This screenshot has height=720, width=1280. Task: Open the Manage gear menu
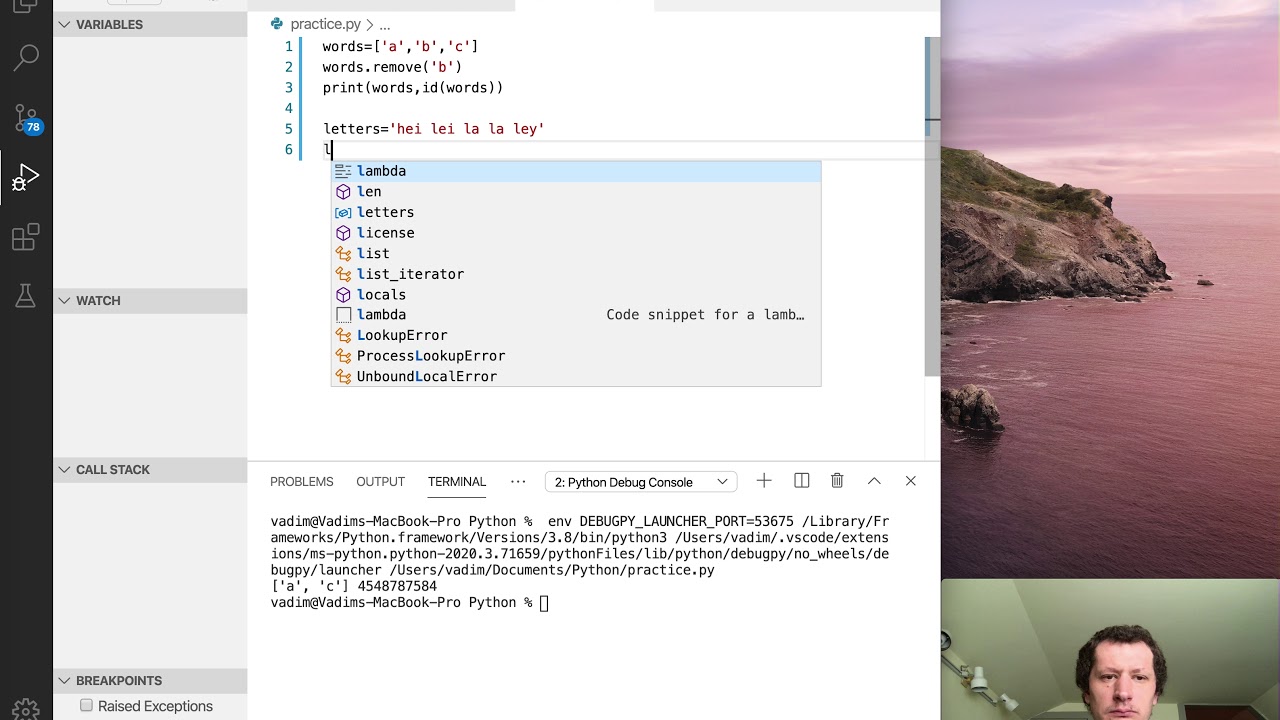[26, 709]
